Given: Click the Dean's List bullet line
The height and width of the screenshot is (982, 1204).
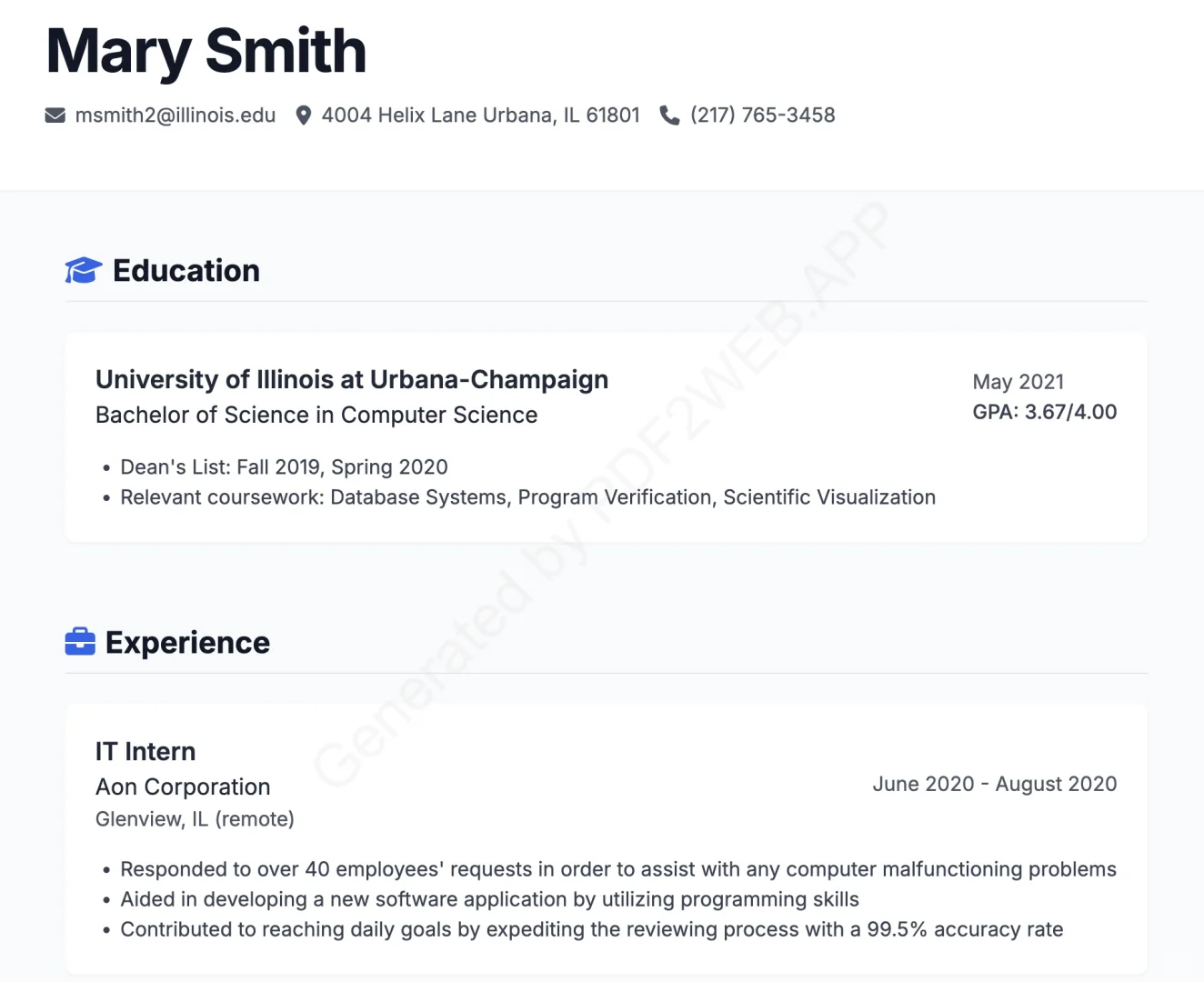Looking at the screenshot, I should pyautogui.click(x=284, y=467).
